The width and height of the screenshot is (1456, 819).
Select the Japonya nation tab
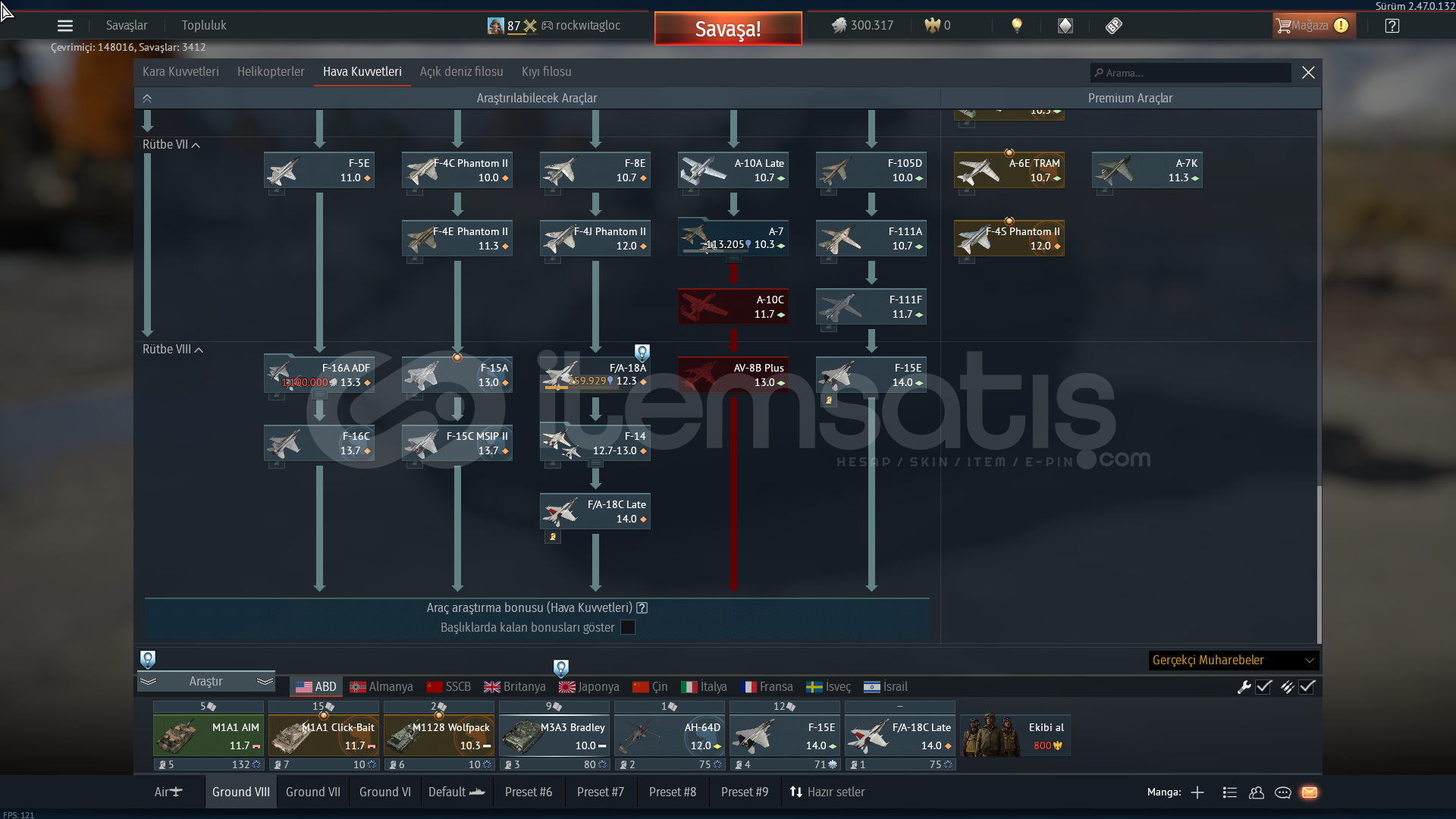[x=589, y=687]
